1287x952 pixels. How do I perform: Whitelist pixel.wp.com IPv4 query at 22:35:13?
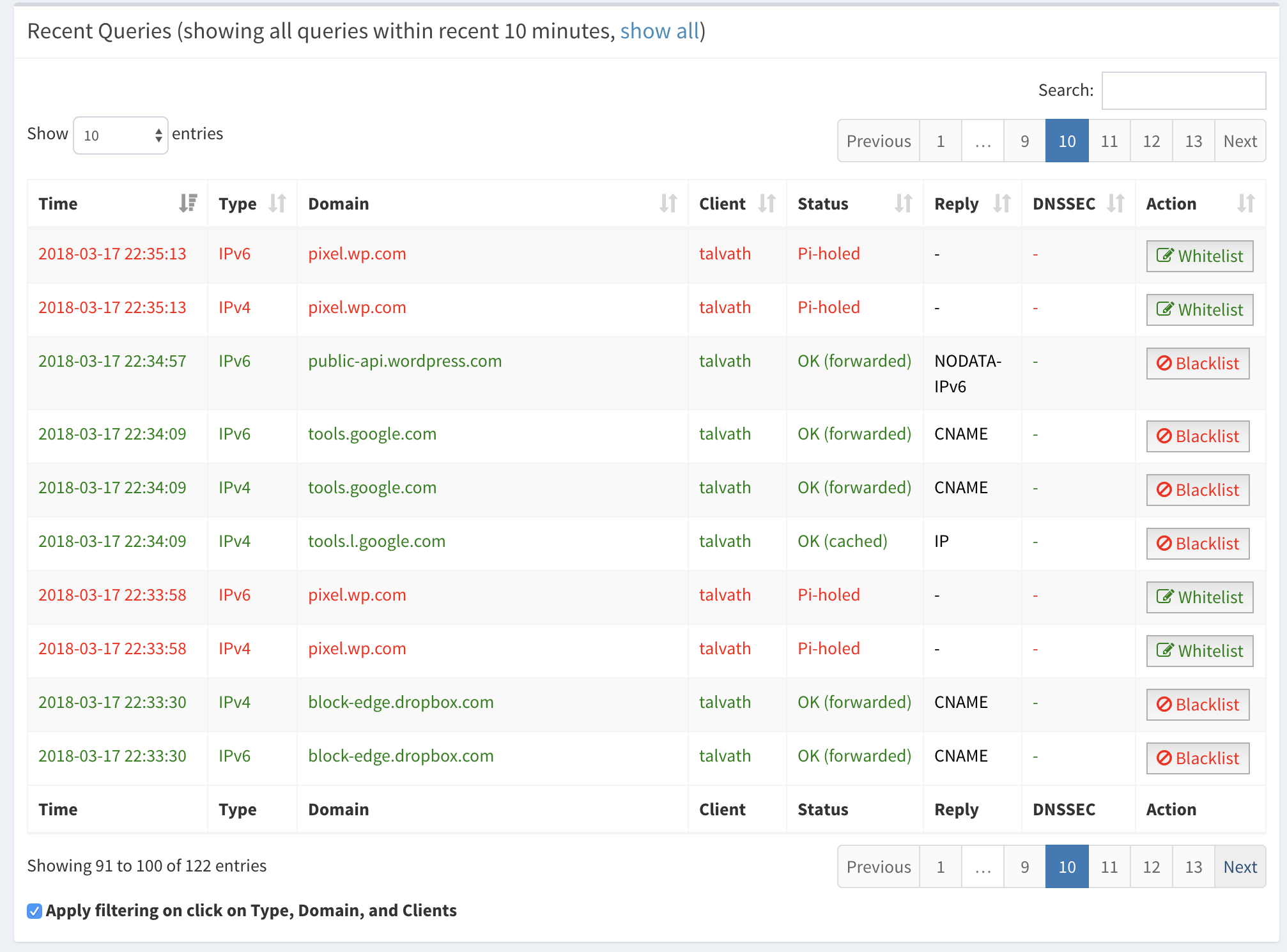tap(1199, 310)
